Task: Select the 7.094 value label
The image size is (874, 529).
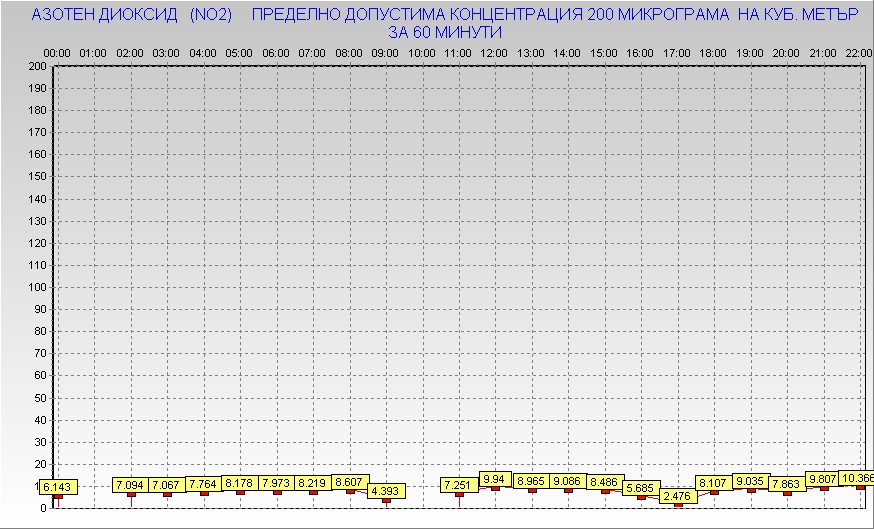Action: (x=130, y=485)
